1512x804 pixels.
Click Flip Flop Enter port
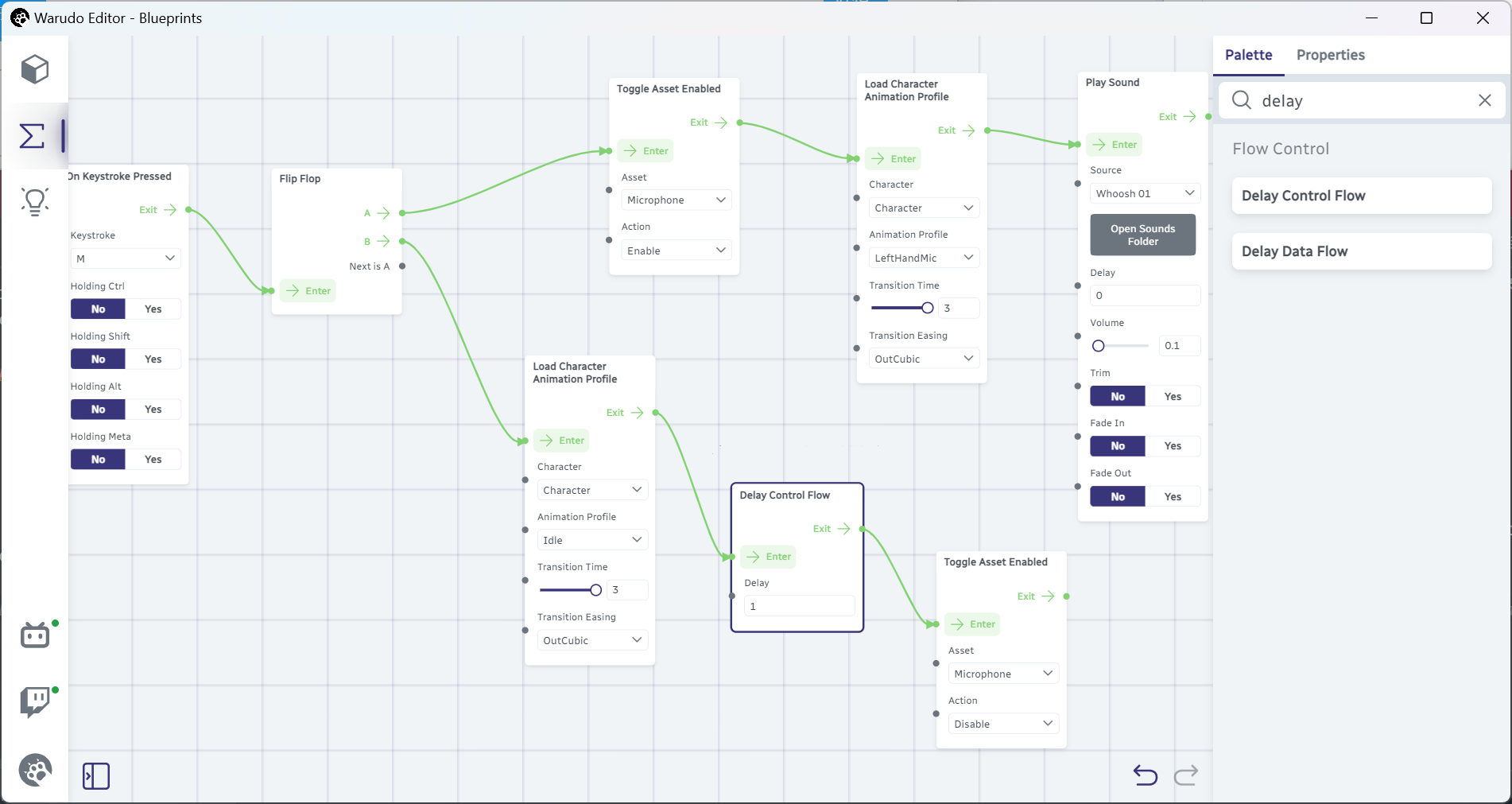point(308,291)
